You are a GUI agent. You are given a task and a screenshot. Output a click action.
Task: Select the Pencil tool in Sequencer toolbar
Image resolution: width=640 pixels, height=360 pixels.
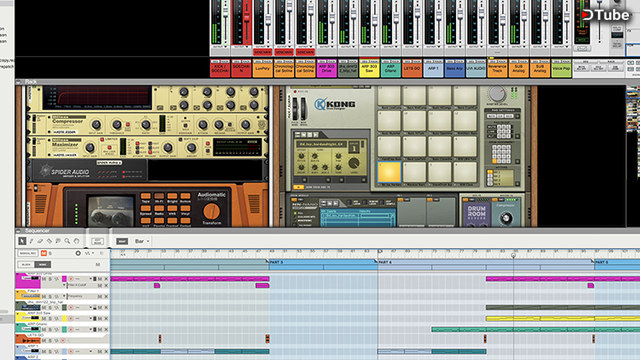click(31, 241)
